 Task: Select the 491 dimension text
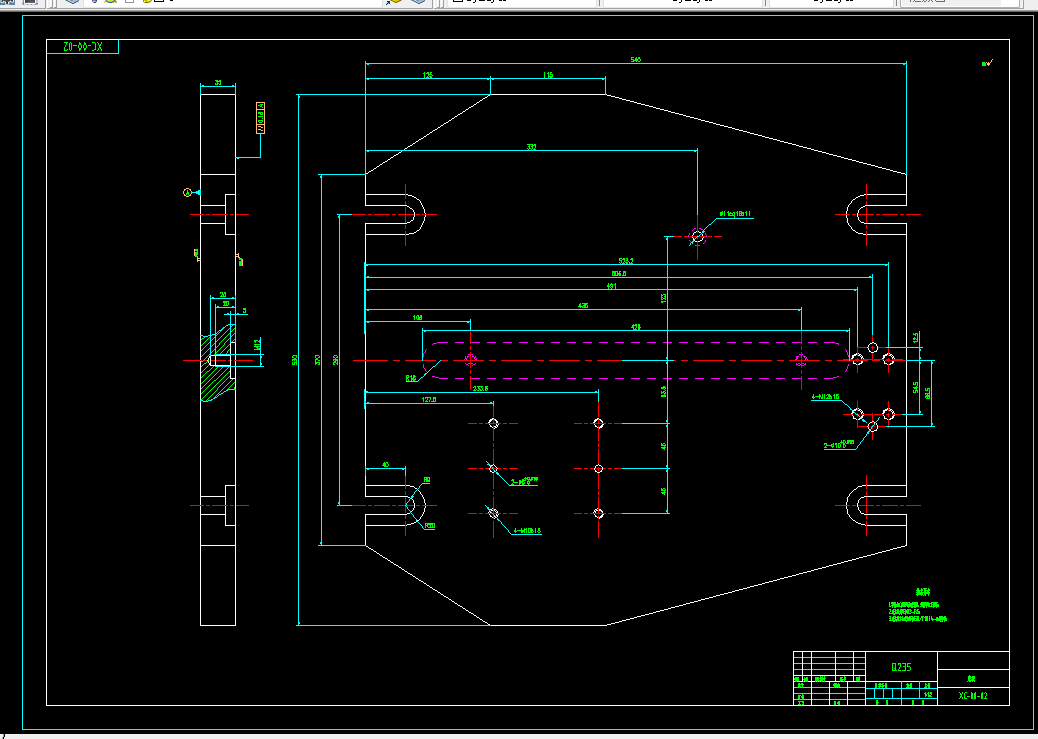point(611,286)
